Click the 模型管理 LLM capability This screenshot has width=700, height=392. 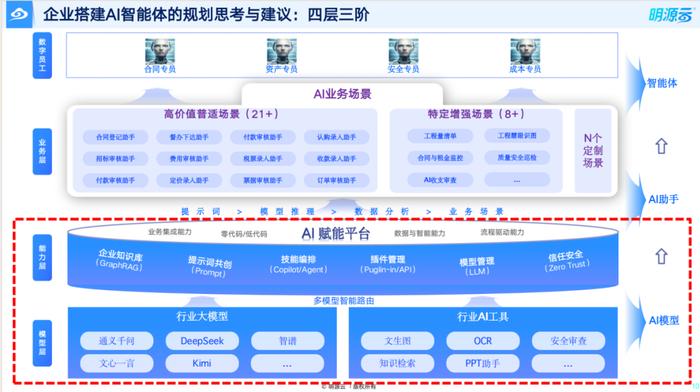pos(477,266)
